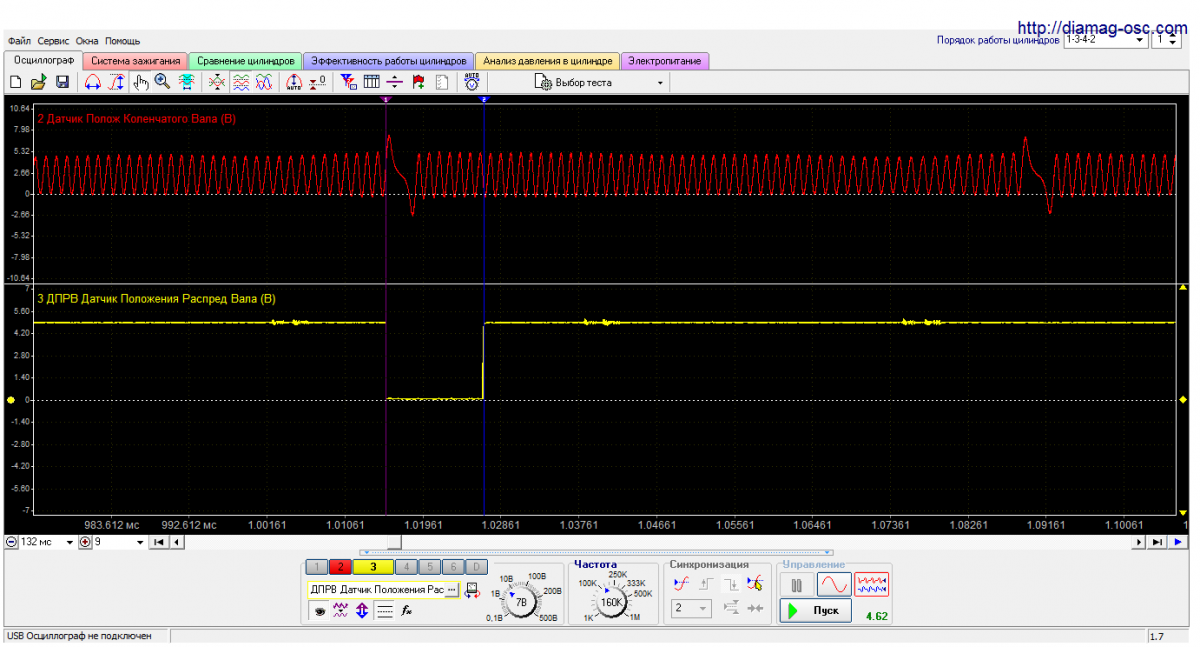Screen dimensions: 1200x647
Task: Switch to Сравнение цилиндров tab
Action: pyautogui.click(x=246, y=61)
